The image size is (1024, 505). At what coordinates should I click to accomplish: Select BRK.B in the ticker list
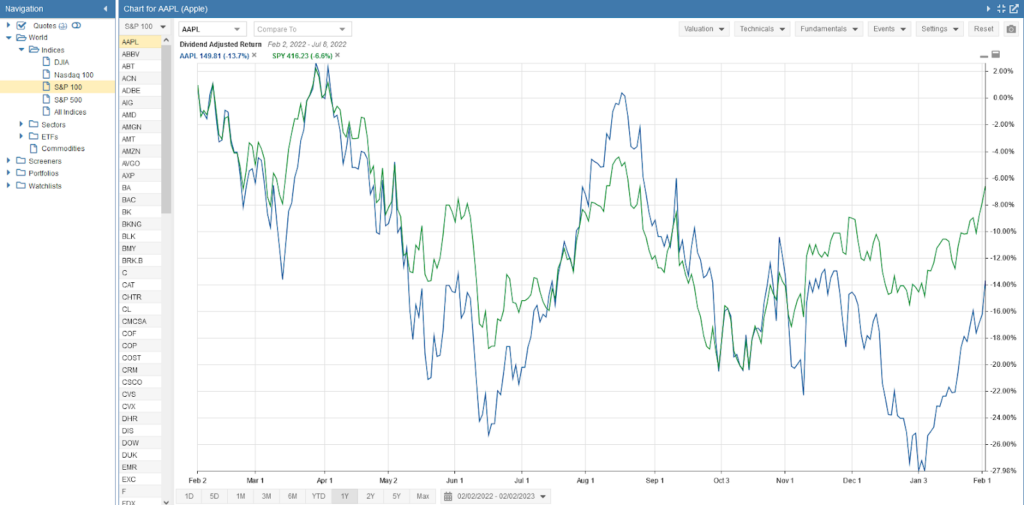(140, 261)
